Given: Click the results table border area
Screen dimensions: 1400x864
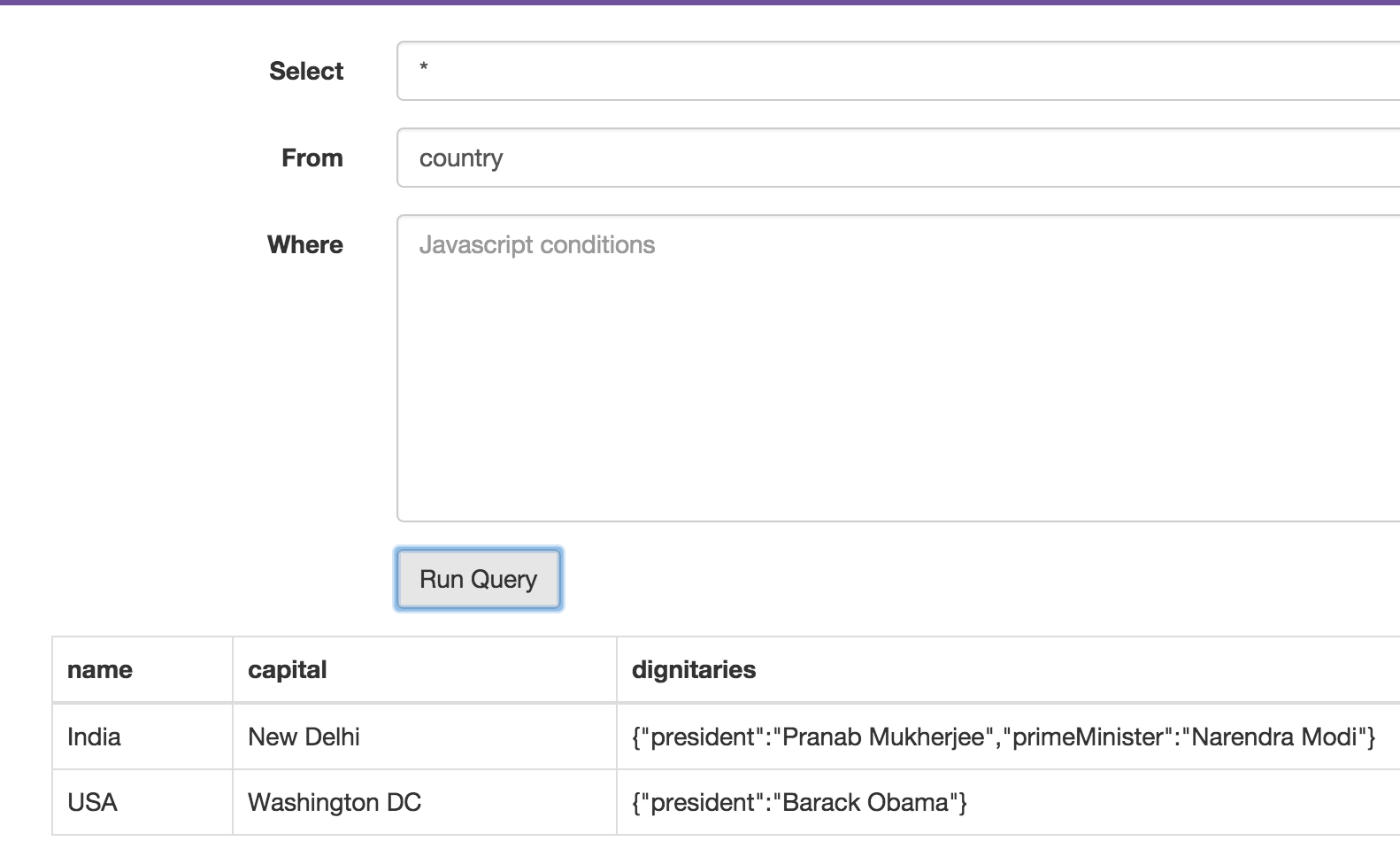Looking at the screenshot, I should 53,735.
